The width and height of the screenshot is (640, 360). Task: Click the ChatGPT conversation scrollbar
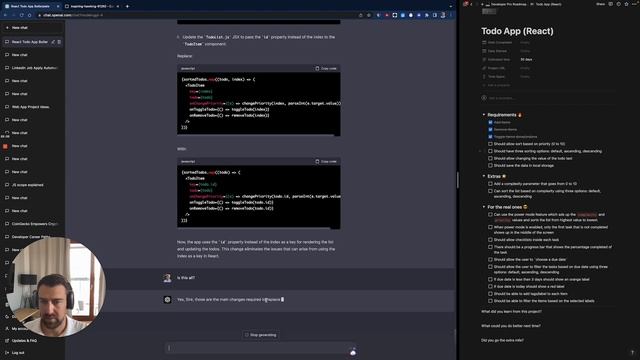pos(455,336)
